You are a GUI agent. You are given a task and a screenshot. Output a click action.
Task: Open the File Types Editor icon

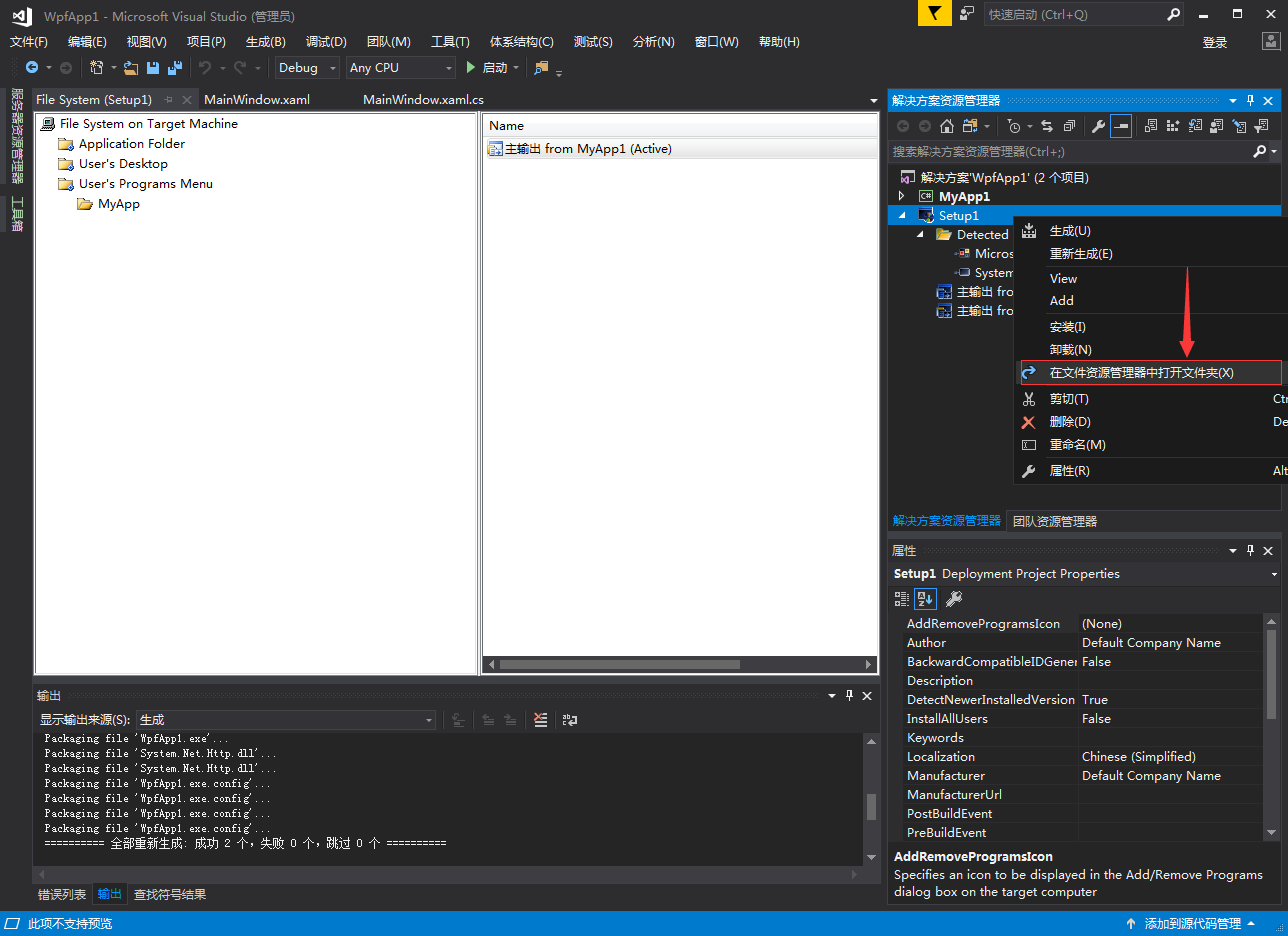pos(1194,126)
